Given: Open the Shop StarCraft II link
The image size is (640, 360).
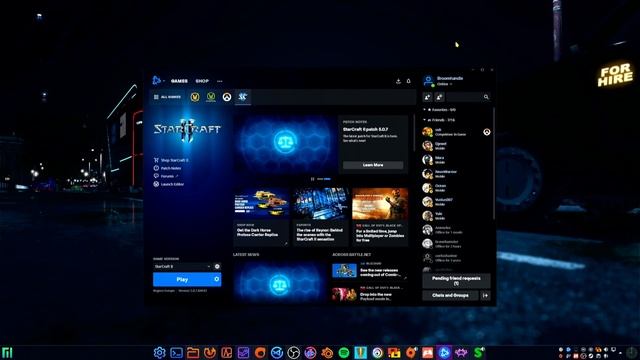Looking at the screenshot, I should click(x=171, y=160).
